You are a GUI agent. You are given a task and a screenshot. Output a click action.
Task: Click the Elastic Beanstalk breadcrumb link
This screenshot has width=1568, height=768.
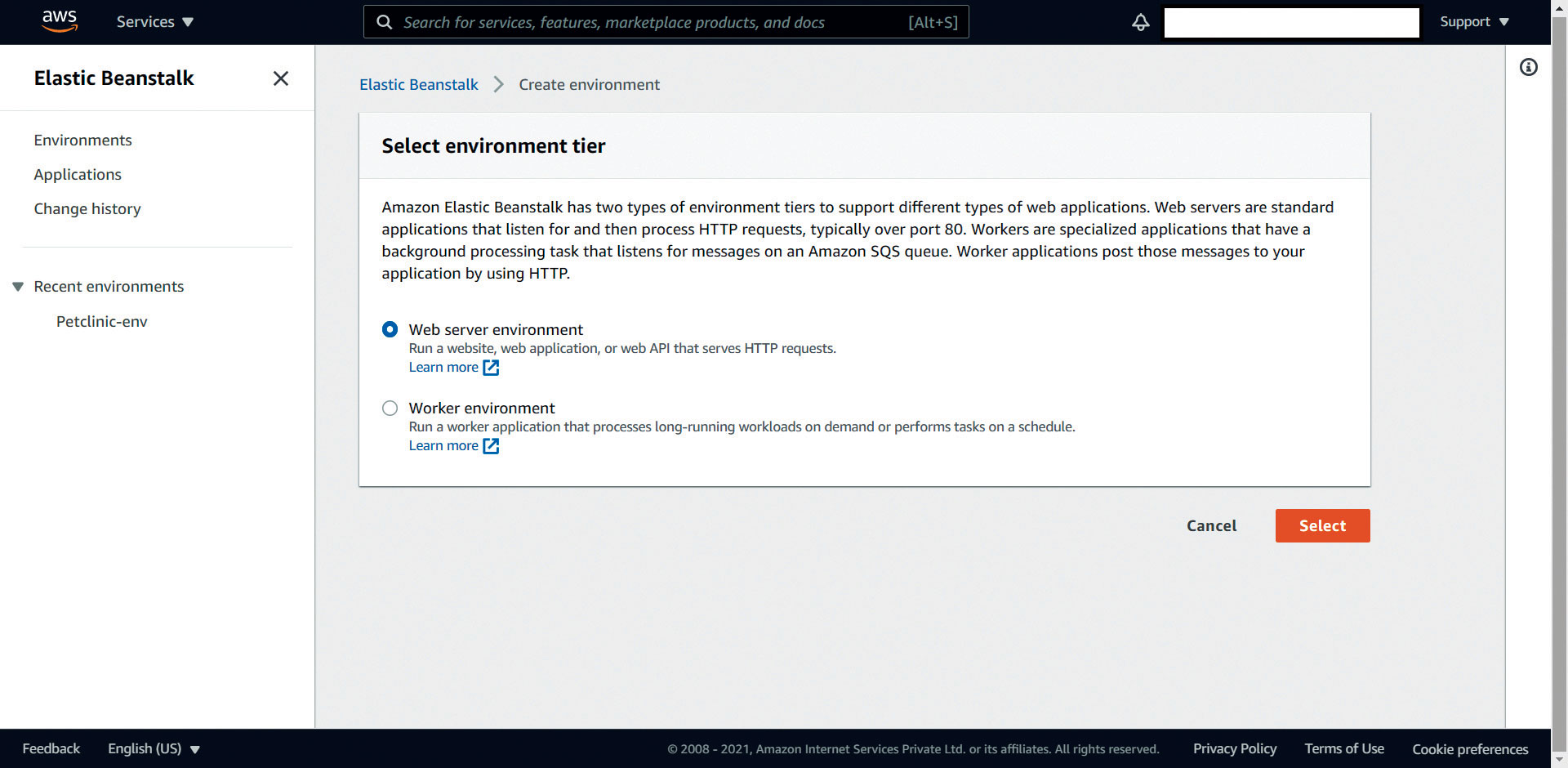418,84
